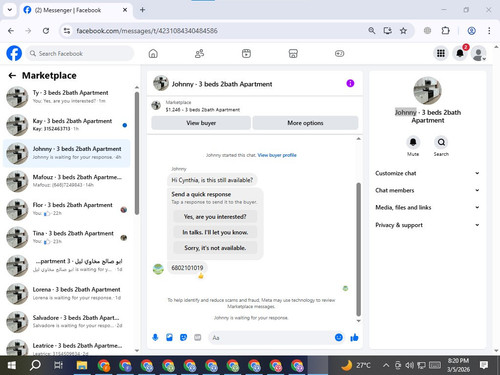The image size is (500, 375).
Task: Open Windows taskbar search
Action: 35,365
